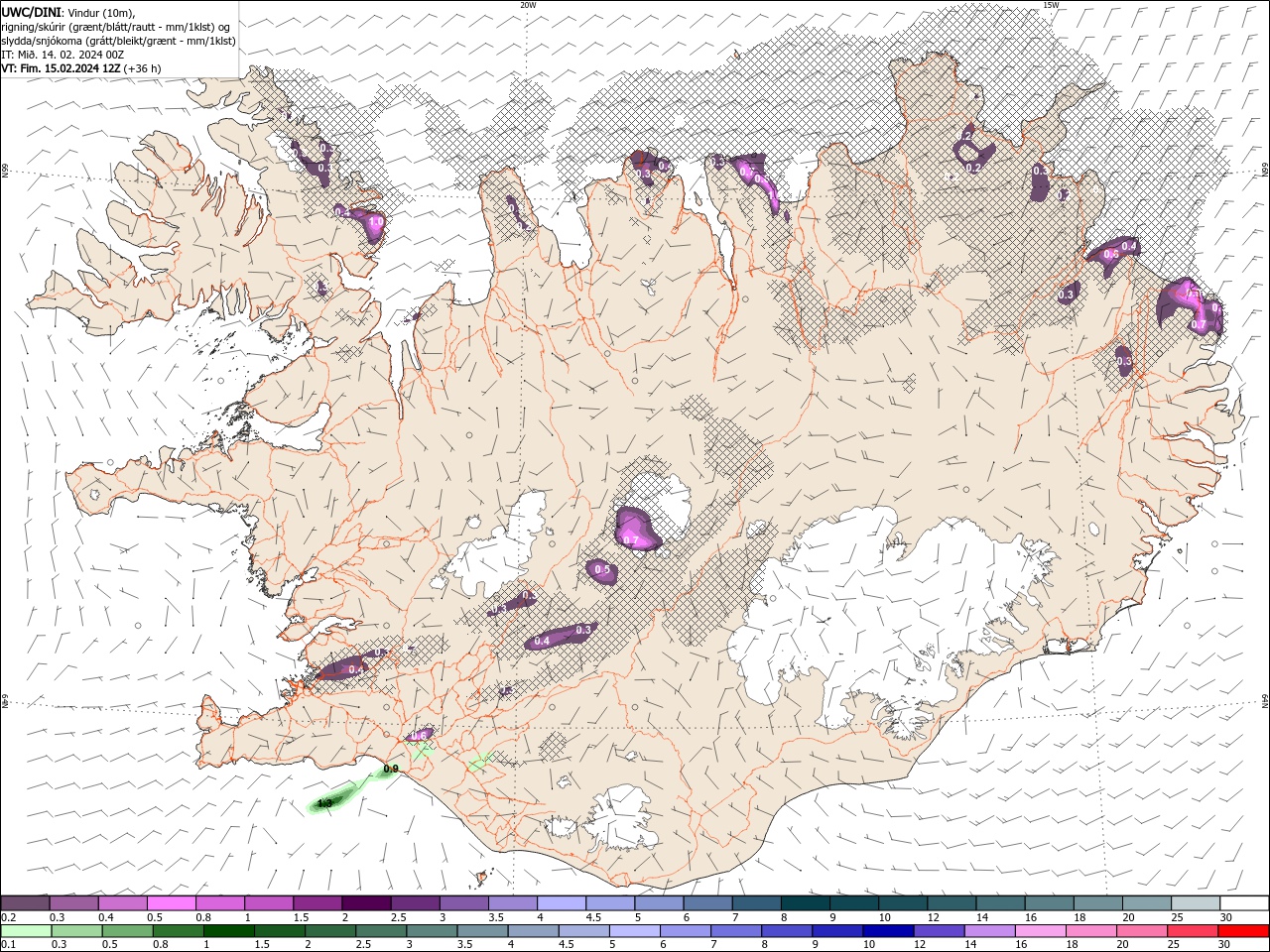Click the dark teal 8 swatch in the upper scale
The width and height of the screenshot is (1270, 952).
click(804, 902)
